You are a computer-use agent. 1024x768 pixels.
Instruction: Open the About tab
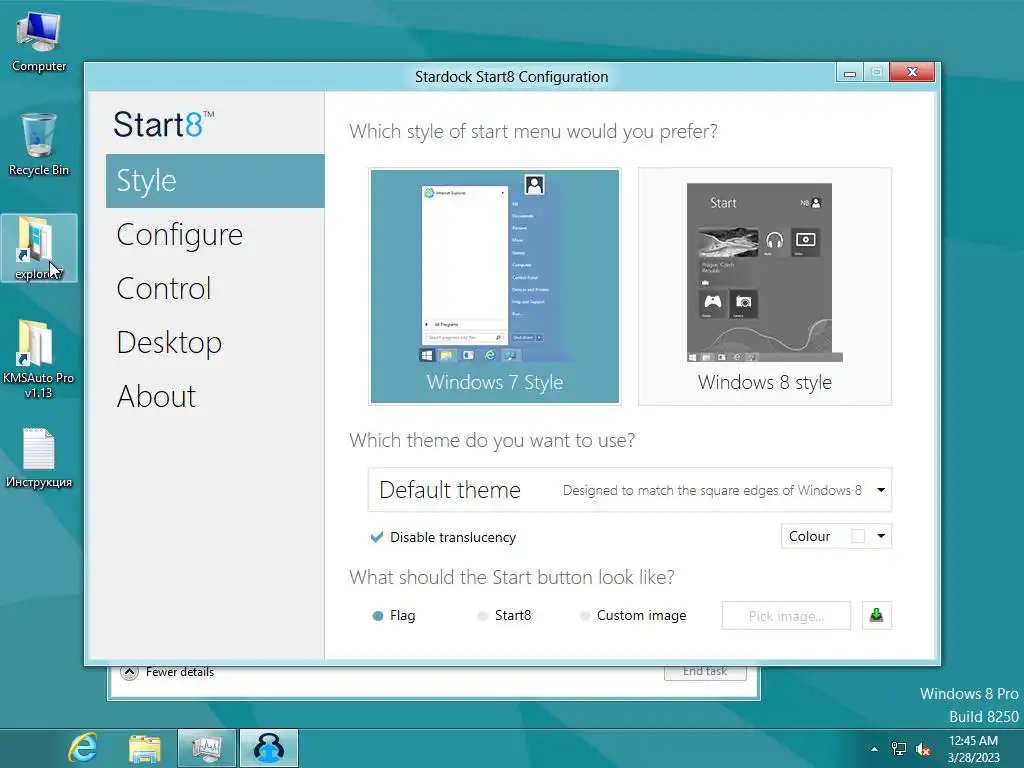pos(215,396)
